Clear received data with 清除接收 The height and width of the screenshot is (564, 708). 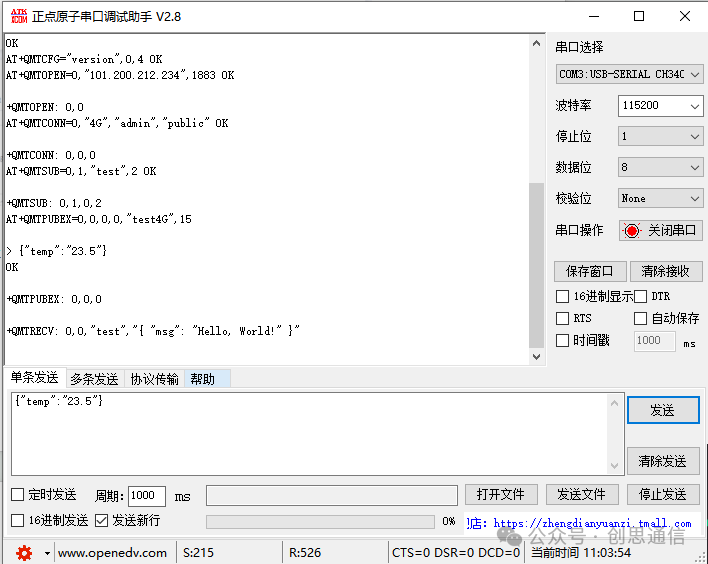point(666,271)
